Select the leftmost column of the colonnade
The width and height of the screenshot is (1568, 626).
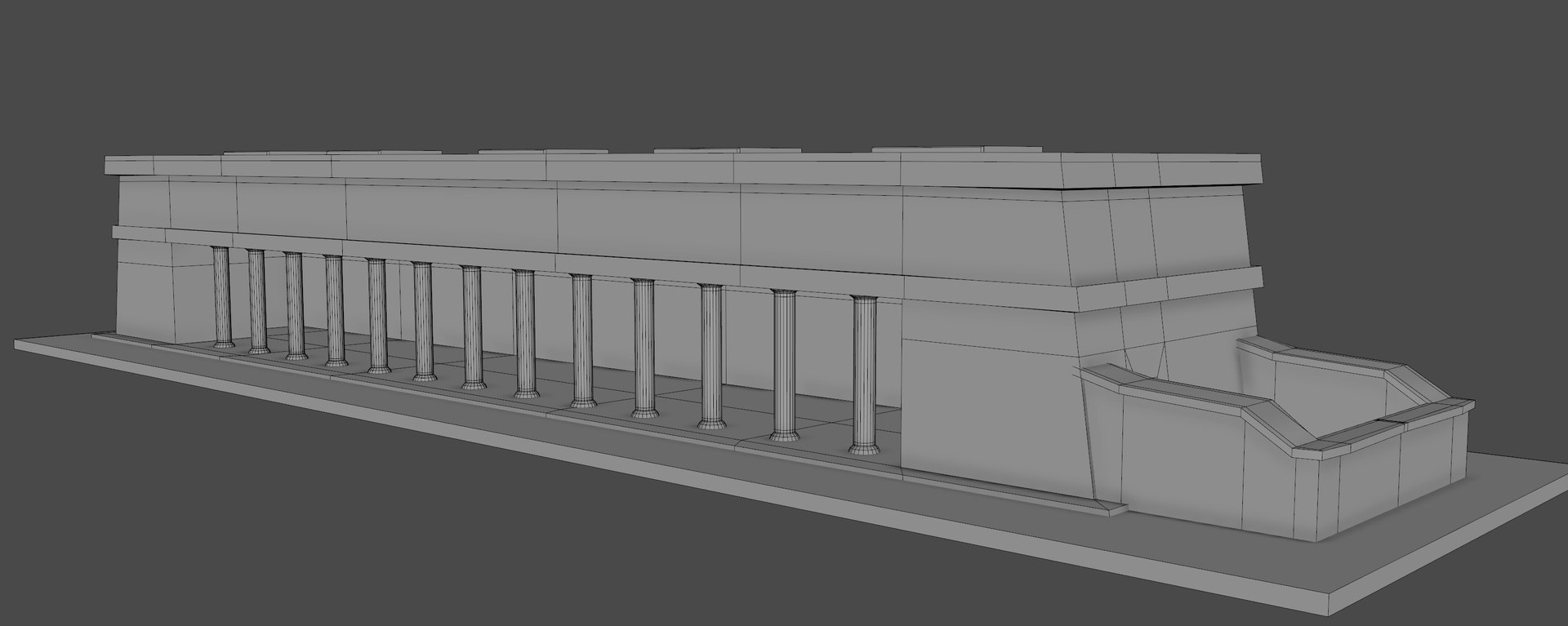[221, 297]
